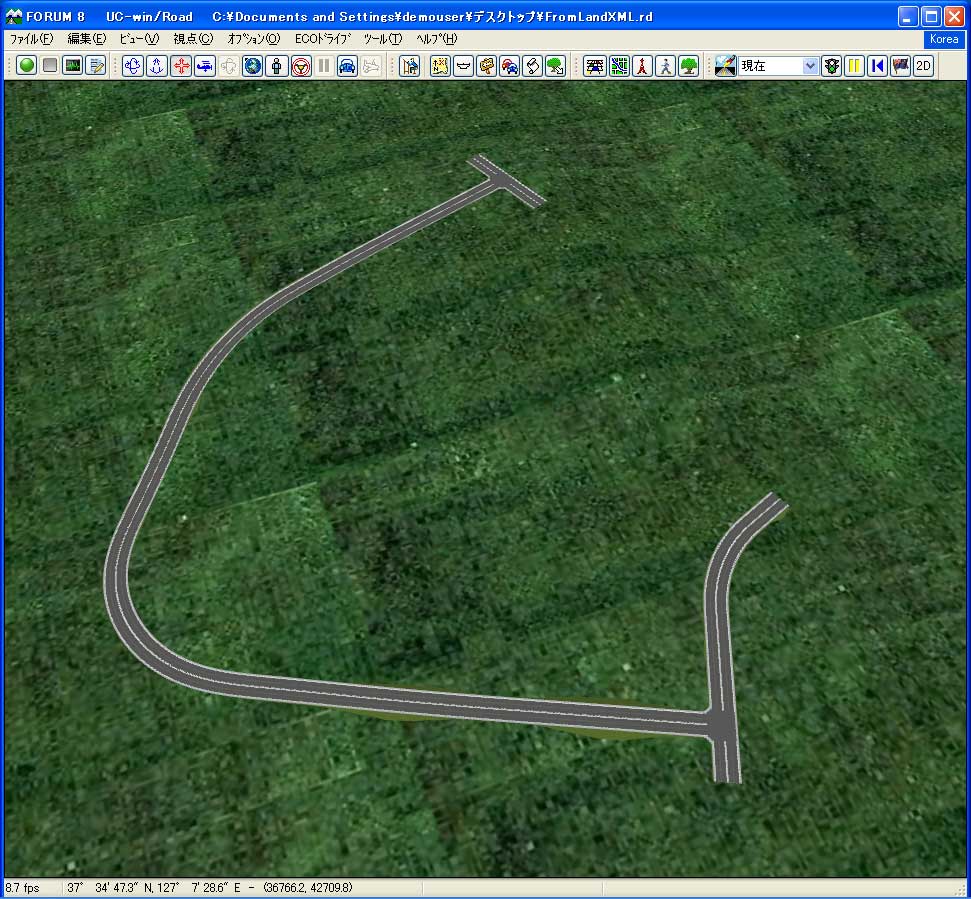
Task: Click the green circle start icon
Action: click(x=27, y=66)
